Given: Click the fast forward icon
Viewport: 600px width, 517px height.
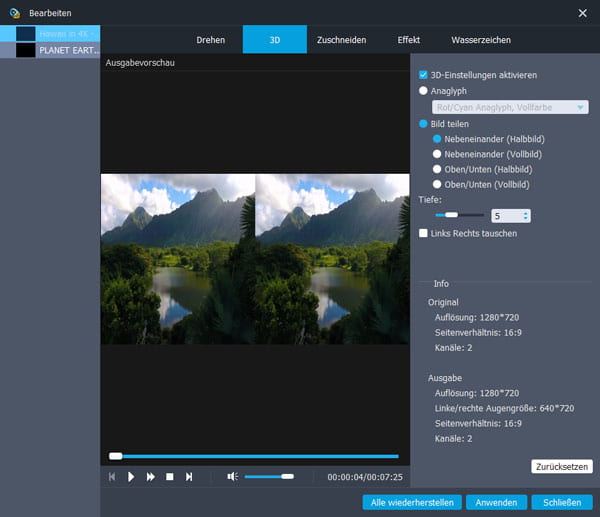Looking at the screenshot, I should [x=151, y=477].
